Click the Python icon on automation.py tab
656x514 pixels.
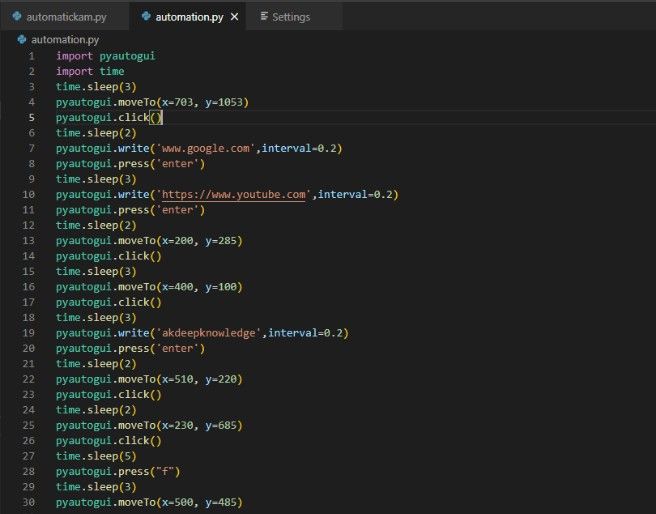[x=146, y=16]
